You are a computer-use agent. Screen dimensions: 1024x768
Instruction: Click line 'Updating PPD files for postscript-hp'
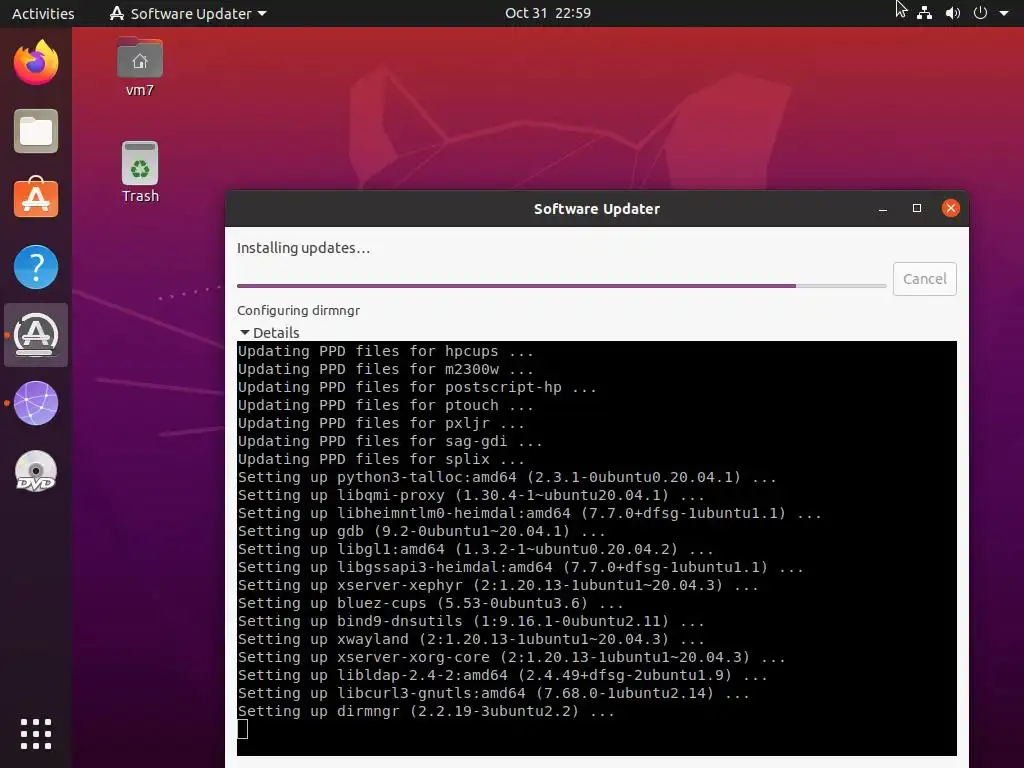coord(417,387)
